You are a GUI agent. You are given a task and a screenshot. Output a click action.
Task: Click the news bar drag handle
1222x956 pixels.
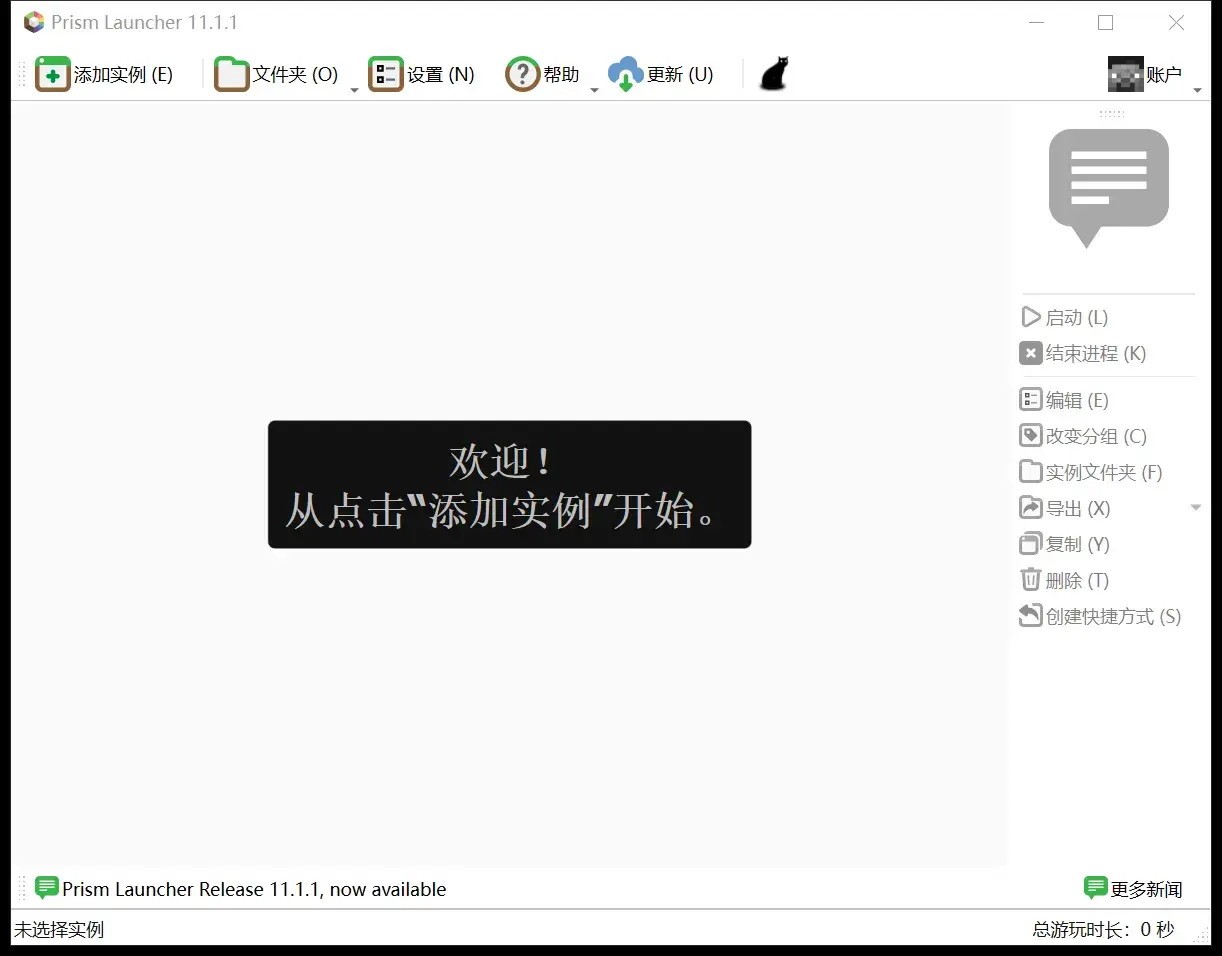(21, 888)
